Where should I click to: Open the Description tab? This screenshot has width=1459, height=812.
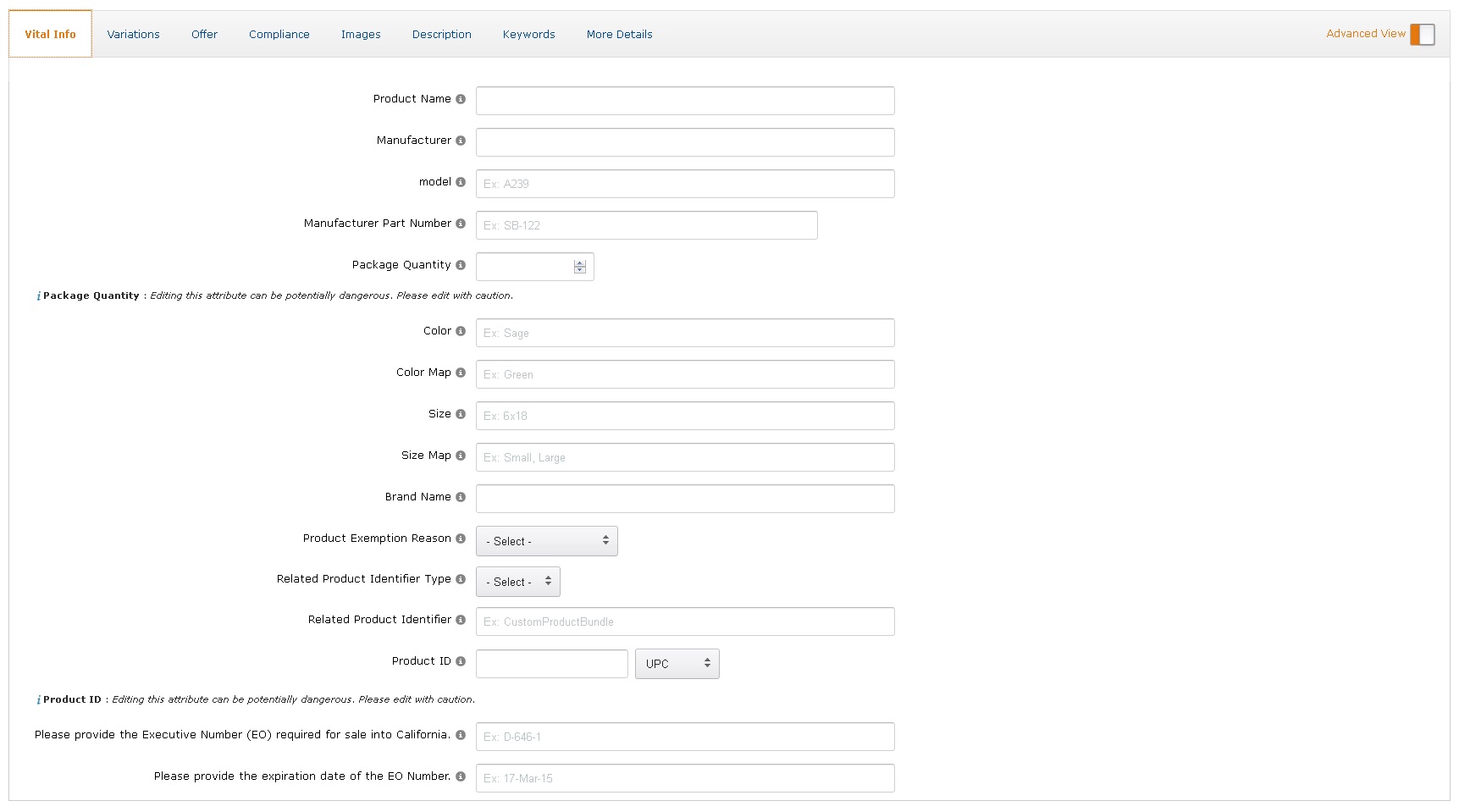(x=442, y=35)
